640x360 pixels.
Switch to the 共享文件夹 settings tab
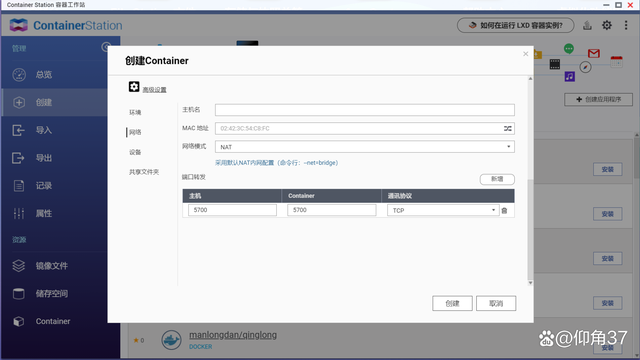[x=144, y=172]
